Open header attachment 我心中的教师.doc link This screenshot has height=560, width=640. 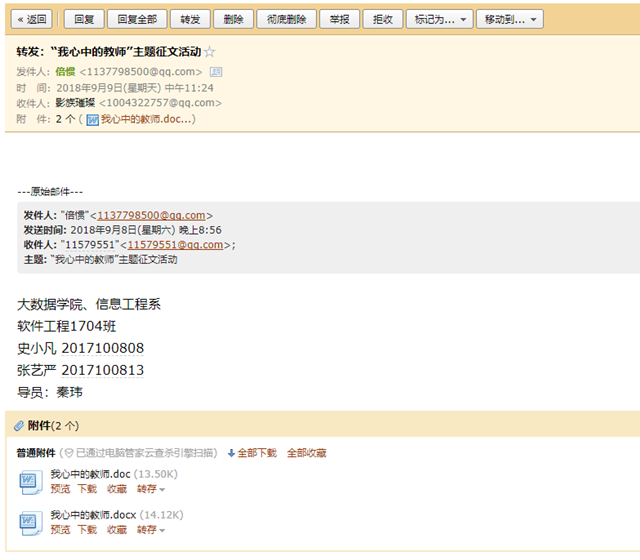[146, 119]
